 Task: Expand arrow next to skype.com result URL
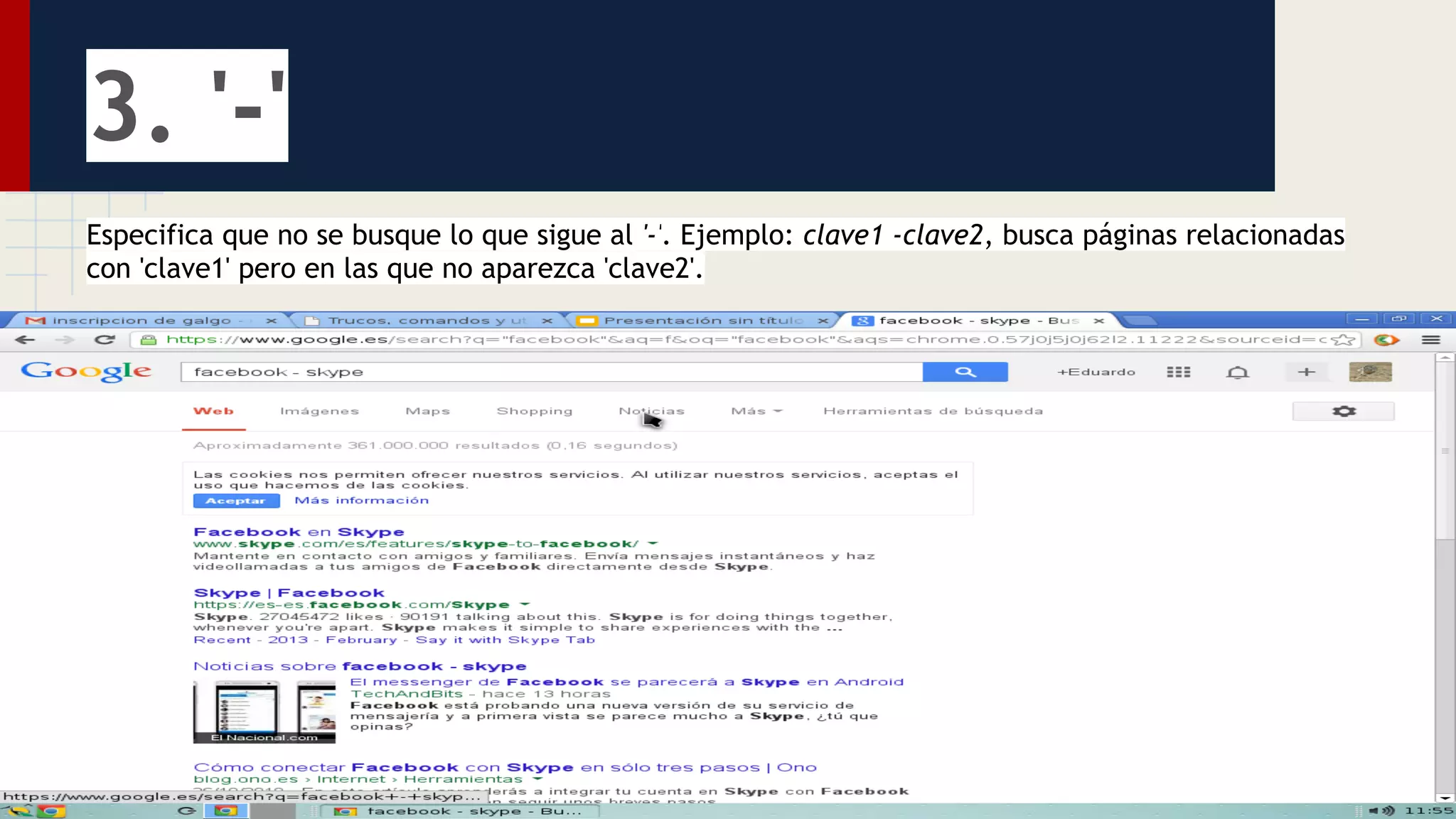653,544
